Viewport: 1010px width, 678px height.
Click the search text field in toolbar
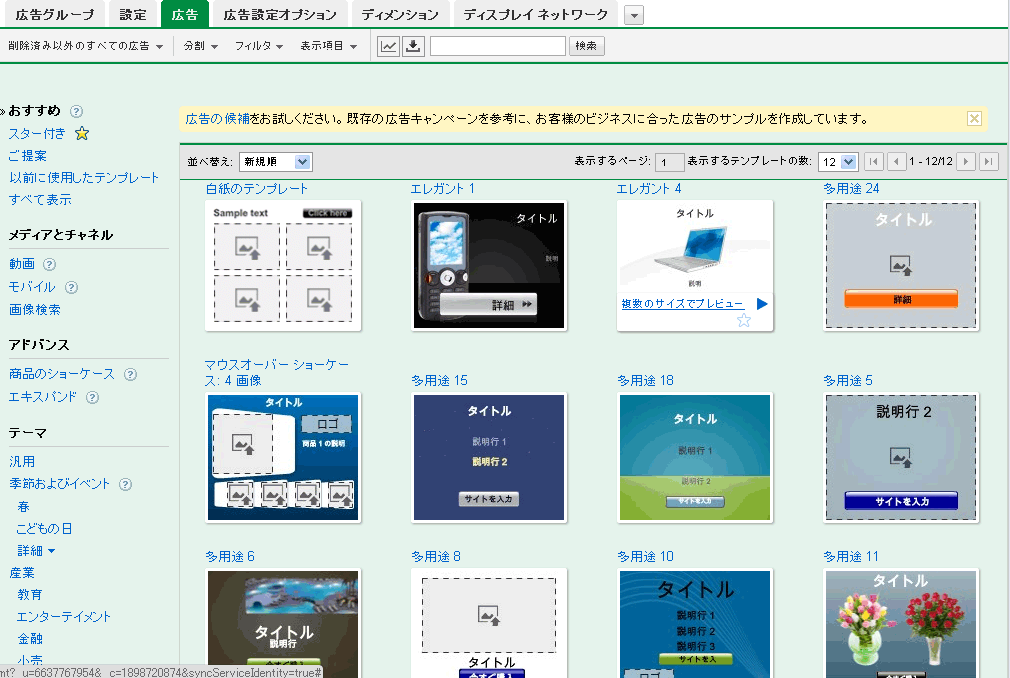coord(498,46)
